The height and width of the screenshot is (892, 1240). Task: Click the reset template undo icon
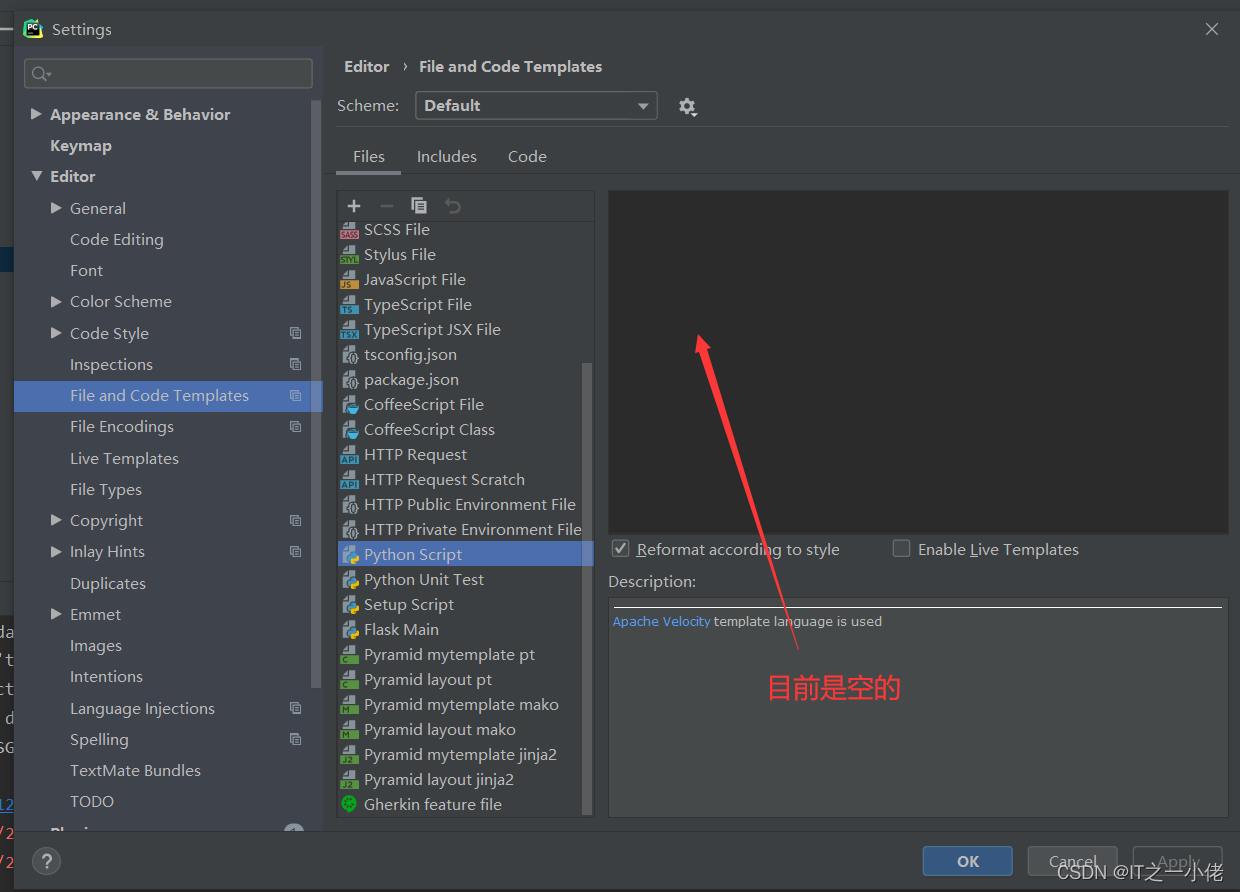[453, 206]
